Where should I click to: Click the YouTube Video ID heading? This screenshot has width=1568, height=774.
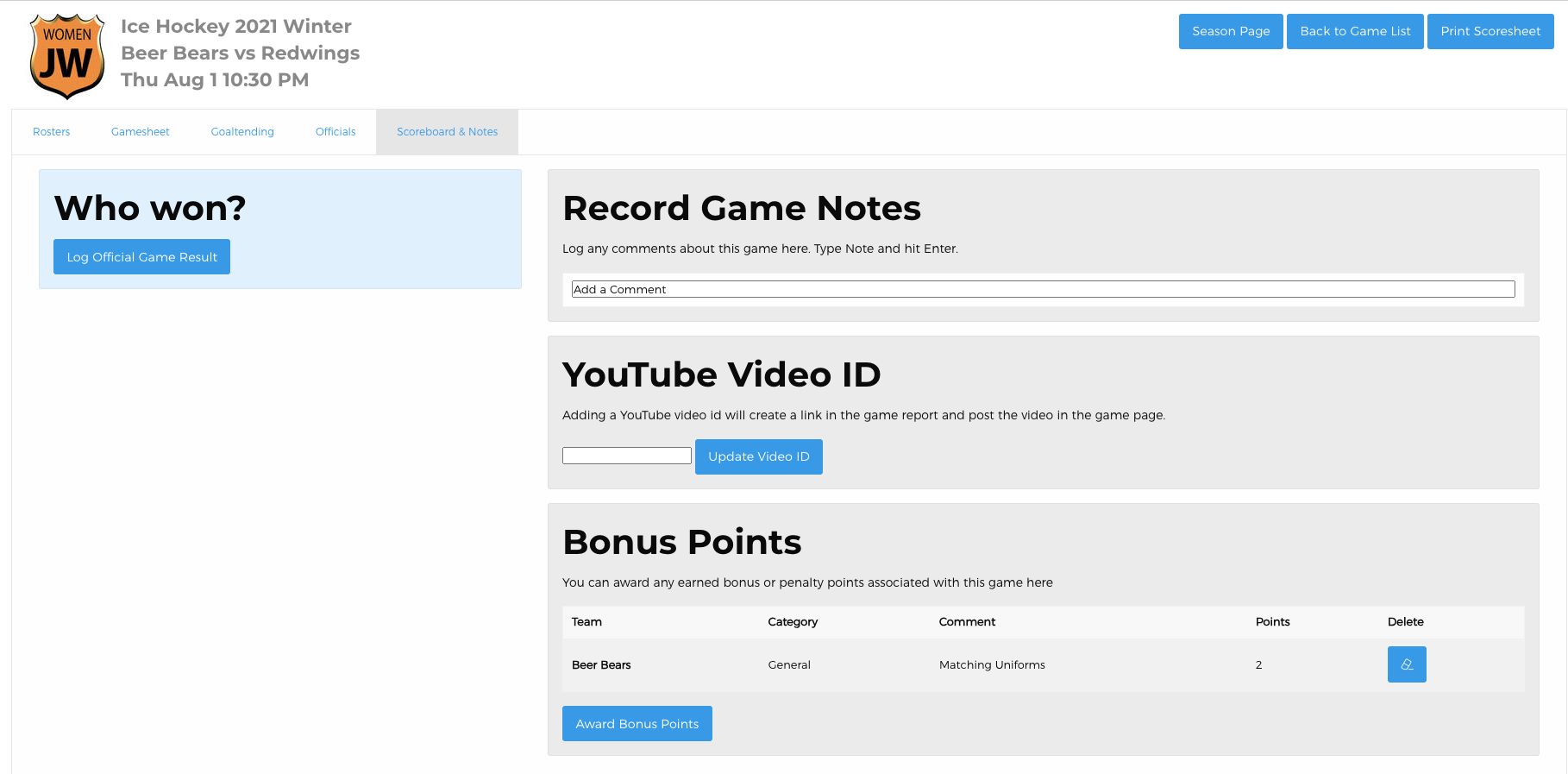pos(722,374)
